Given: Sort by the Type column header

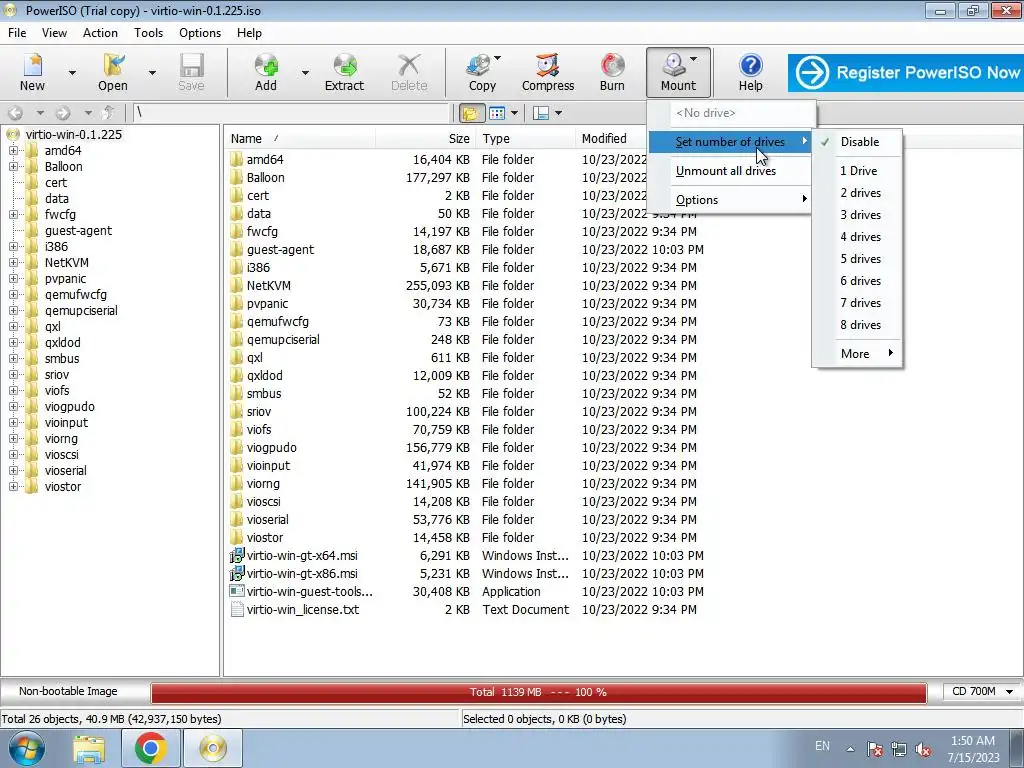Looking at the screenshot, I should [526, 138].
